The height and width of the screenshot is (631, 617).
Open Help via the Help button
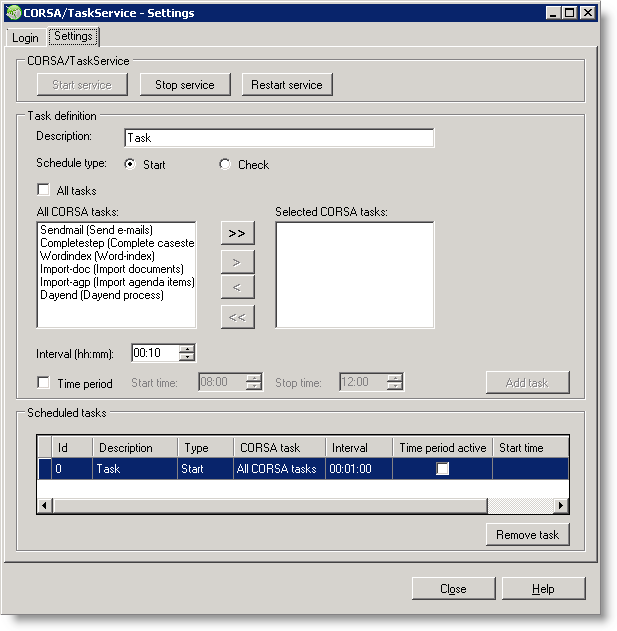(x=543, y=589)
